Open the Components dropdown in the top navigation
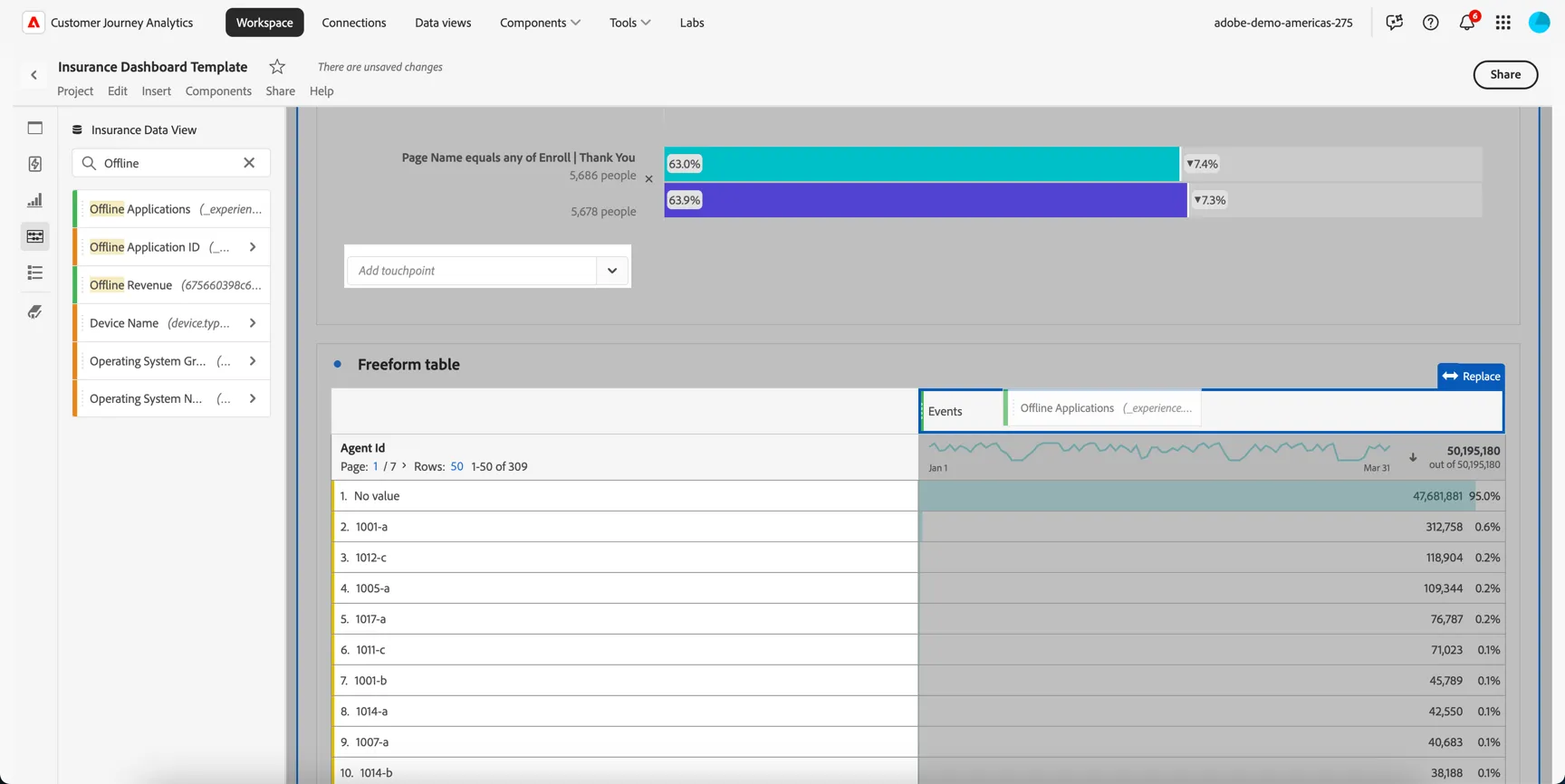Image resolution: width=1565 pixels, height=784 pixels. point(540,23)
